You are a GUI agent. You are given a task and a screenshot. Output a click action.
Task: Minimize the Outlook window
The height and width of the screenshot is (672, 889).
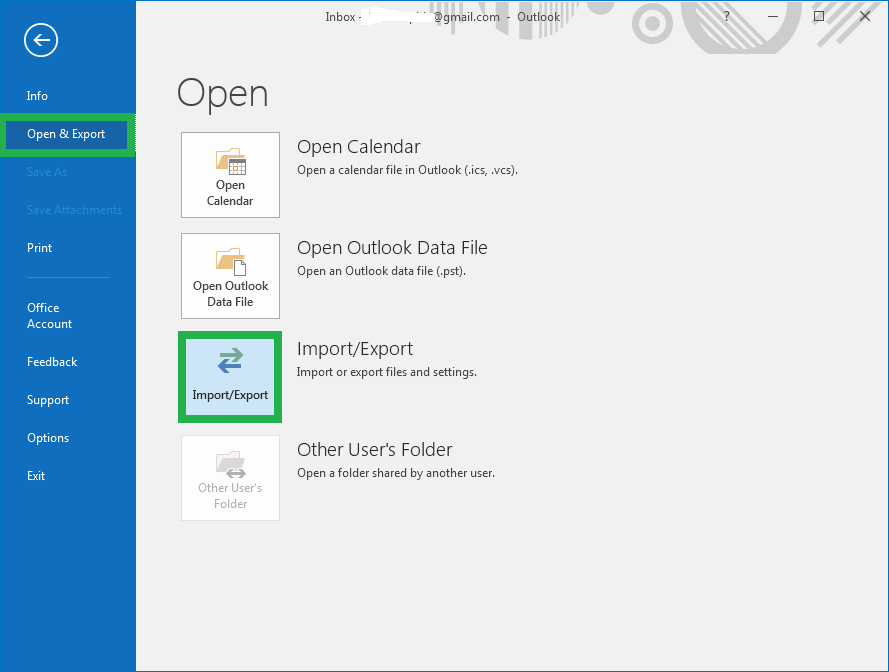(772, 16)
